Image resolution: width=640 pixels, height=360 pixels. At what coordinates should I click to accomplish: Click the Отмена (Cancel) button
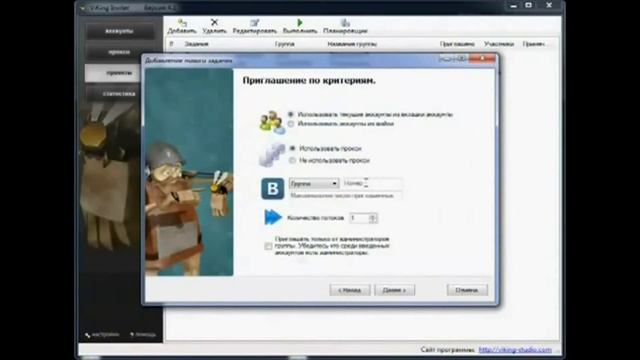(x=467, y=290)
